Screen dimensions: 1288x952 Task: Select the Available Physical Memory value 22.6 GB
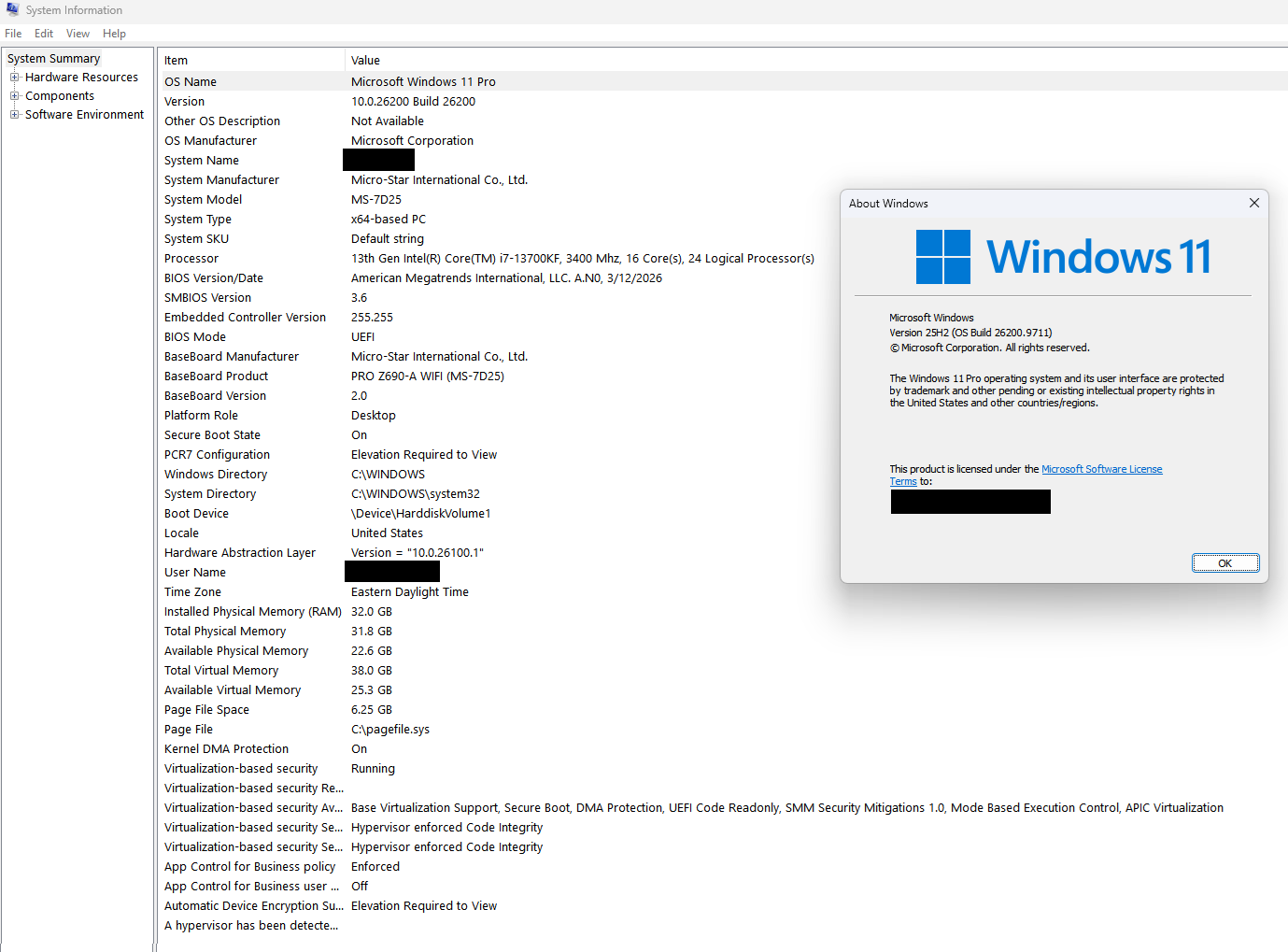[x=372, y=651]
